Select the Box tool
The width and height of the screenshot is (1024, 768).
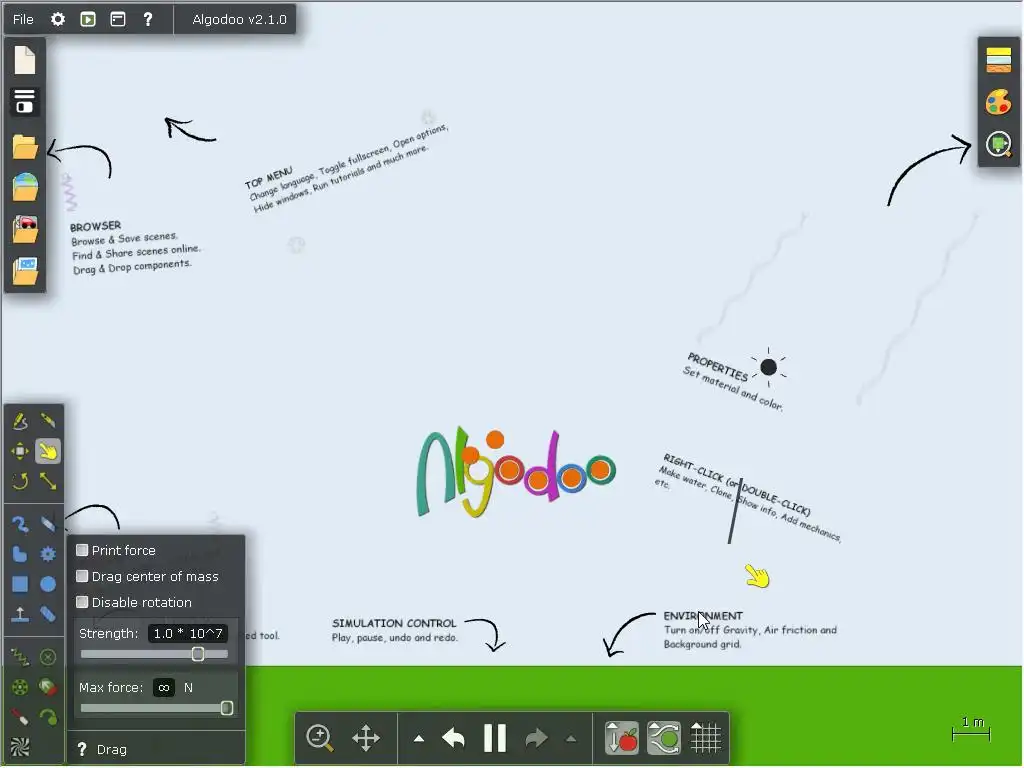point(20,584)
